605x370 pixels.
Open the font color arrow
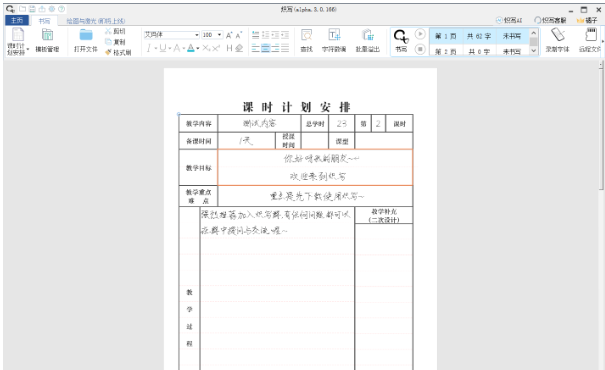point(198,48)
